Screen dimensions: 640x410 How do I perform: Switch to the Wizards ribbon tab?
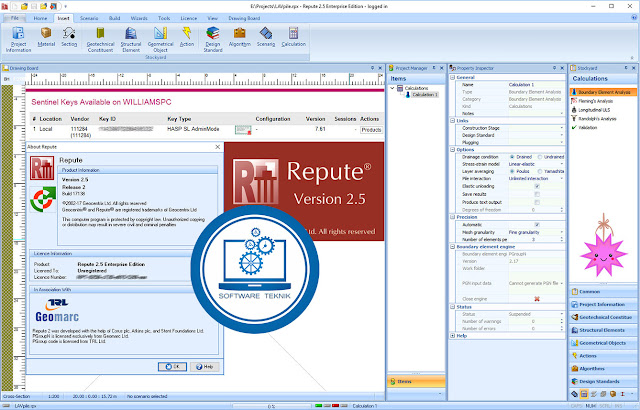(139, 18)
